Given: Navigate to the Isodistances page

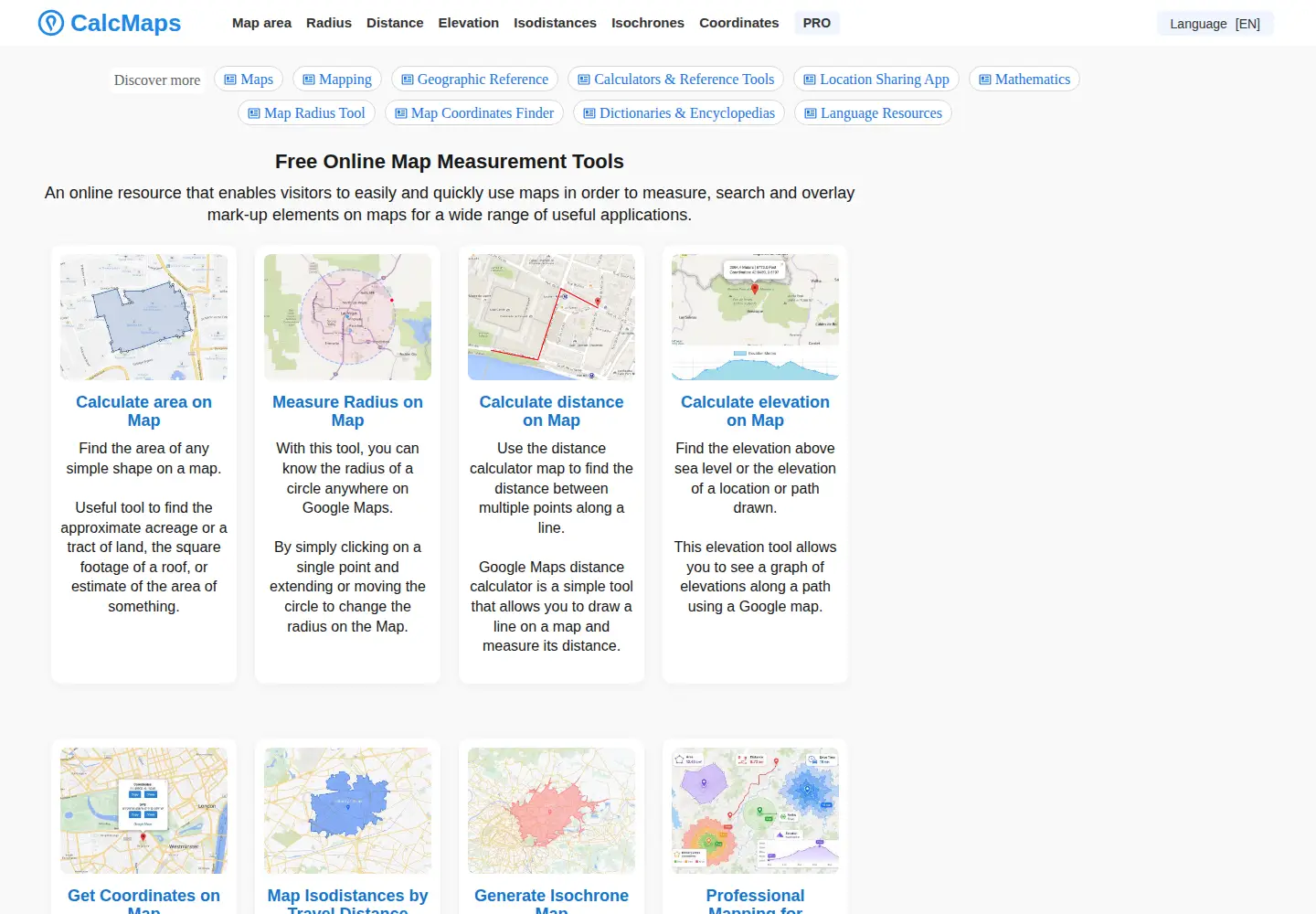Looking at the screenshot, I should point(555,23).
